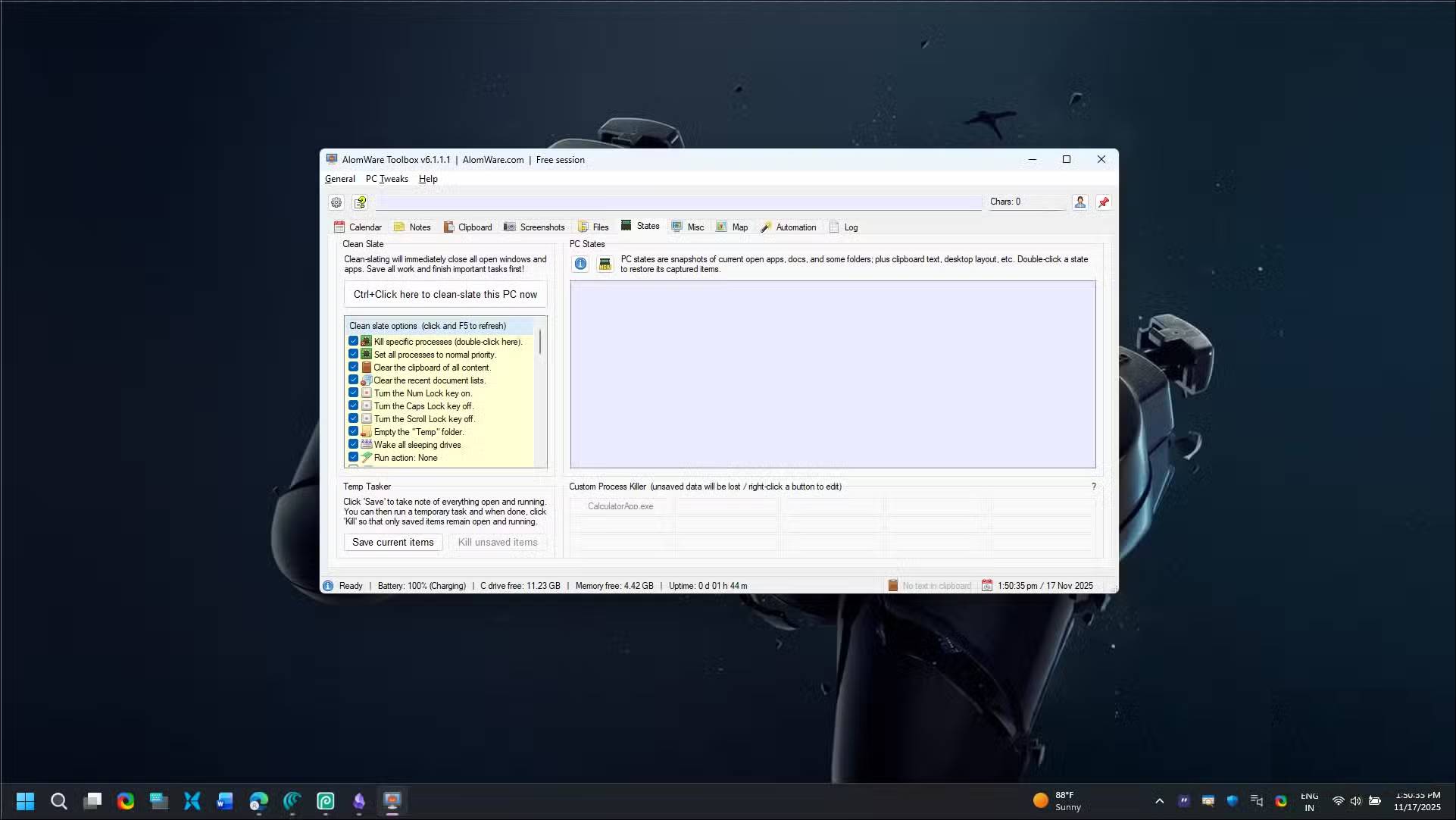Click the red pin icon
Viewport: 1456px width, 820px height.
1103,202
